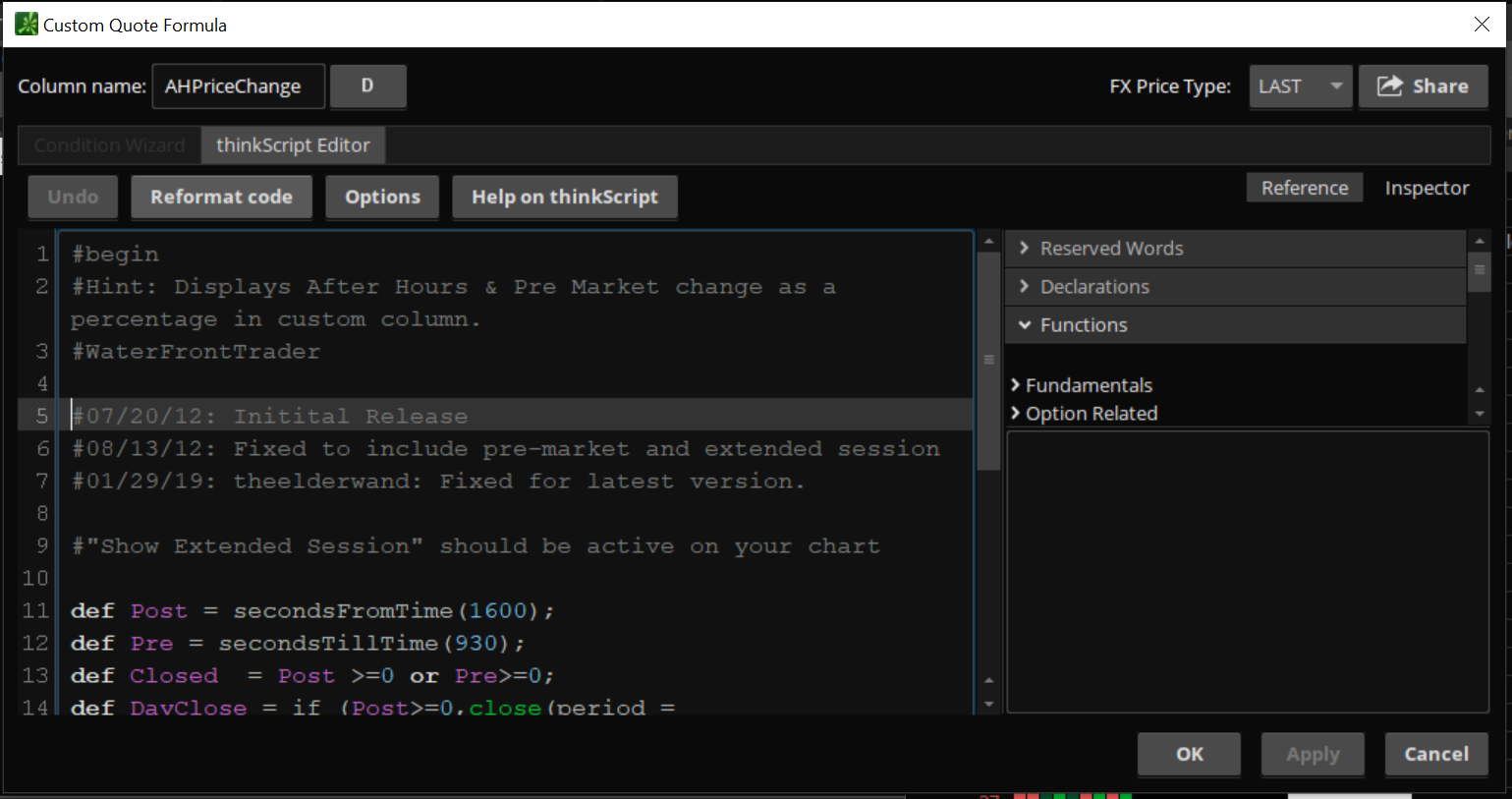Switch to the Condition Wizard tab
This screenshot has height=799, width=1512.
tap(110, 145)
